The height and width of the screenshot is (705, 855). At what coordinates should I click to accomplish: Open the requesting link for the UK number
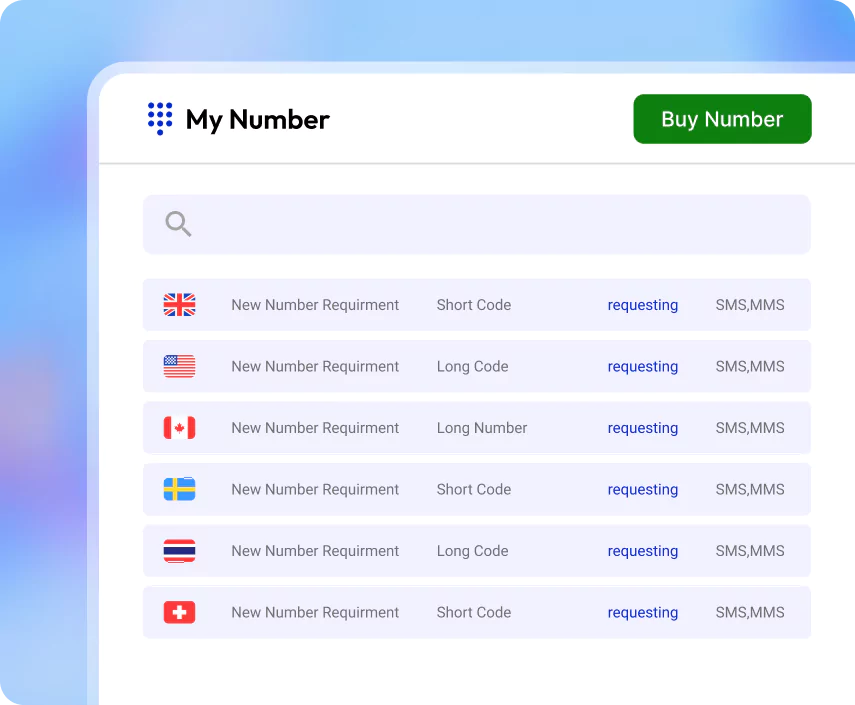click(643, 305)
